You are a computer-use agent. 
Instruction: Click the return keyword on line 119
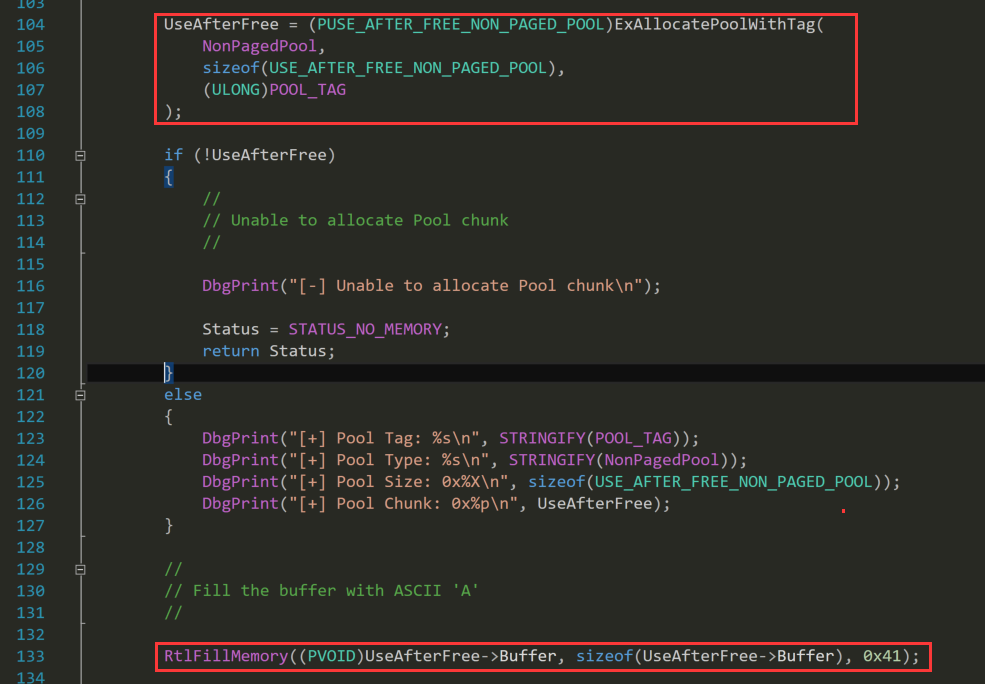(231, 351)
